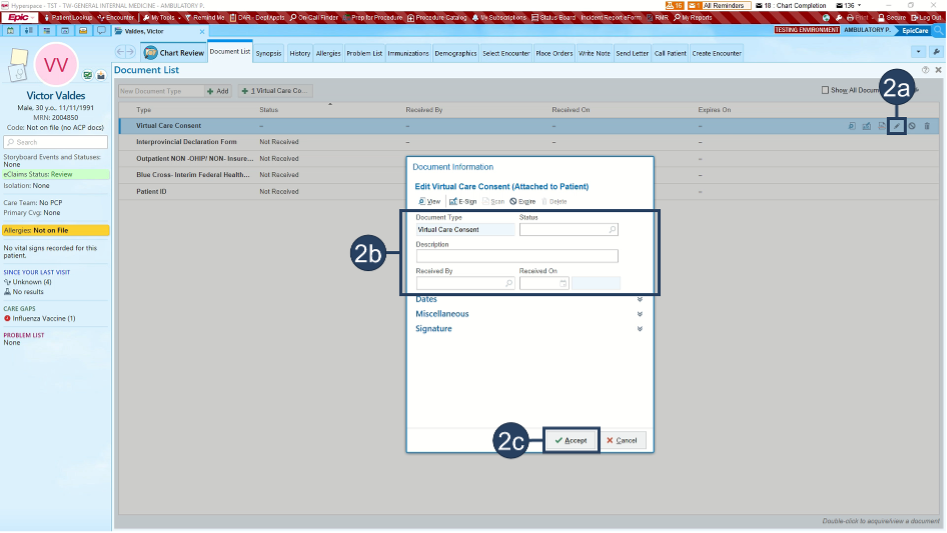Open the Problem List tab
This screenshot has height=533, width=947.
tap(362, 53)
